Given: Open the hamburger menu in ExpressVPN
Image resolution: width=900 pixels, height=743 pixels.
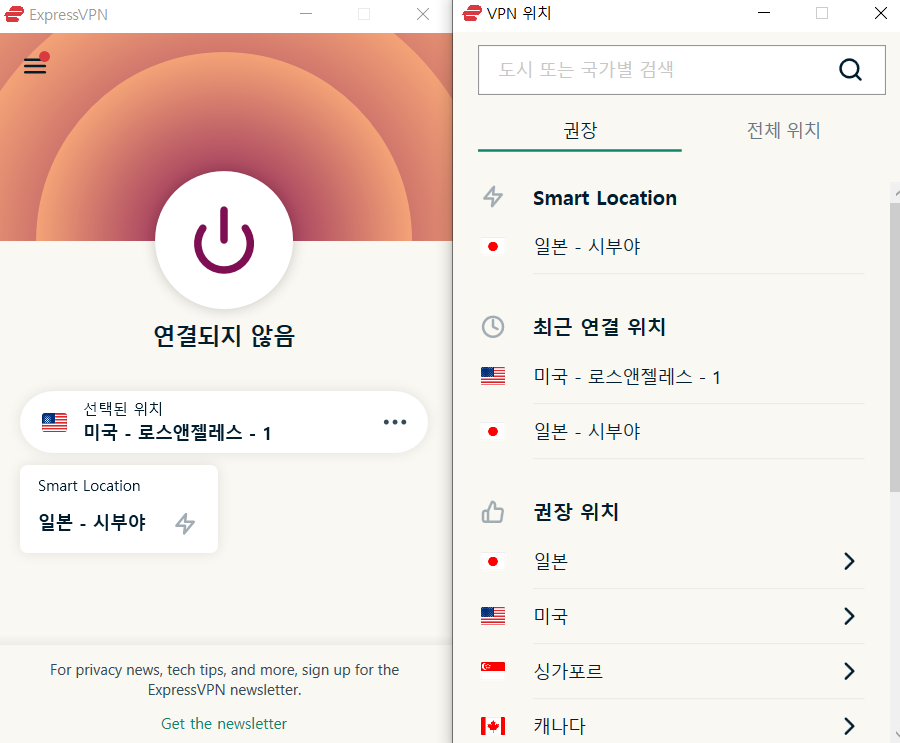Looking at the screenshot, I should [35, 65].
